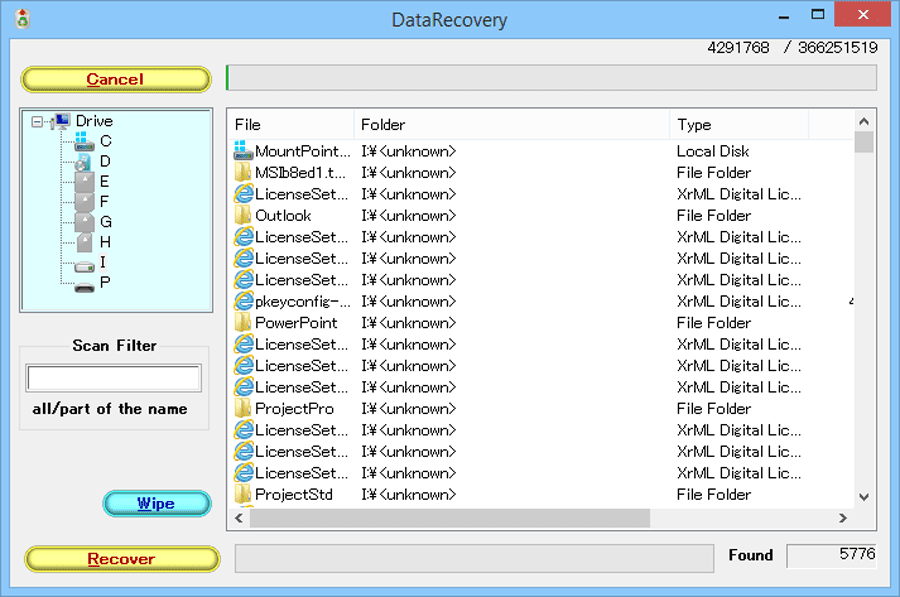The width and height of the screenshot is (900, 597).
Task: Select the E removable drive icon
Action: [x=84, y=182]
